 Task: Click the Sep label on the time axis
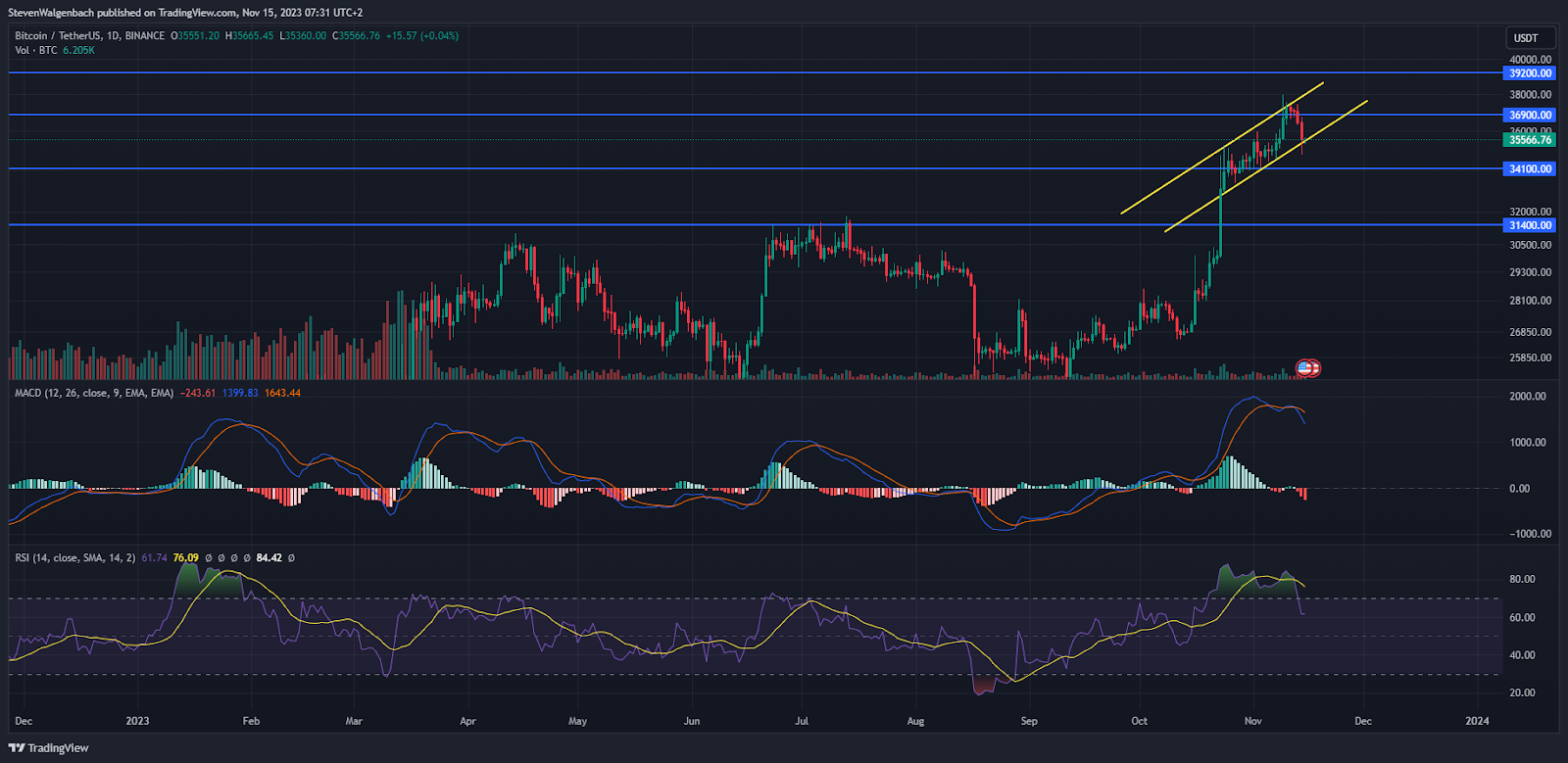click(x=1029, y=721)
